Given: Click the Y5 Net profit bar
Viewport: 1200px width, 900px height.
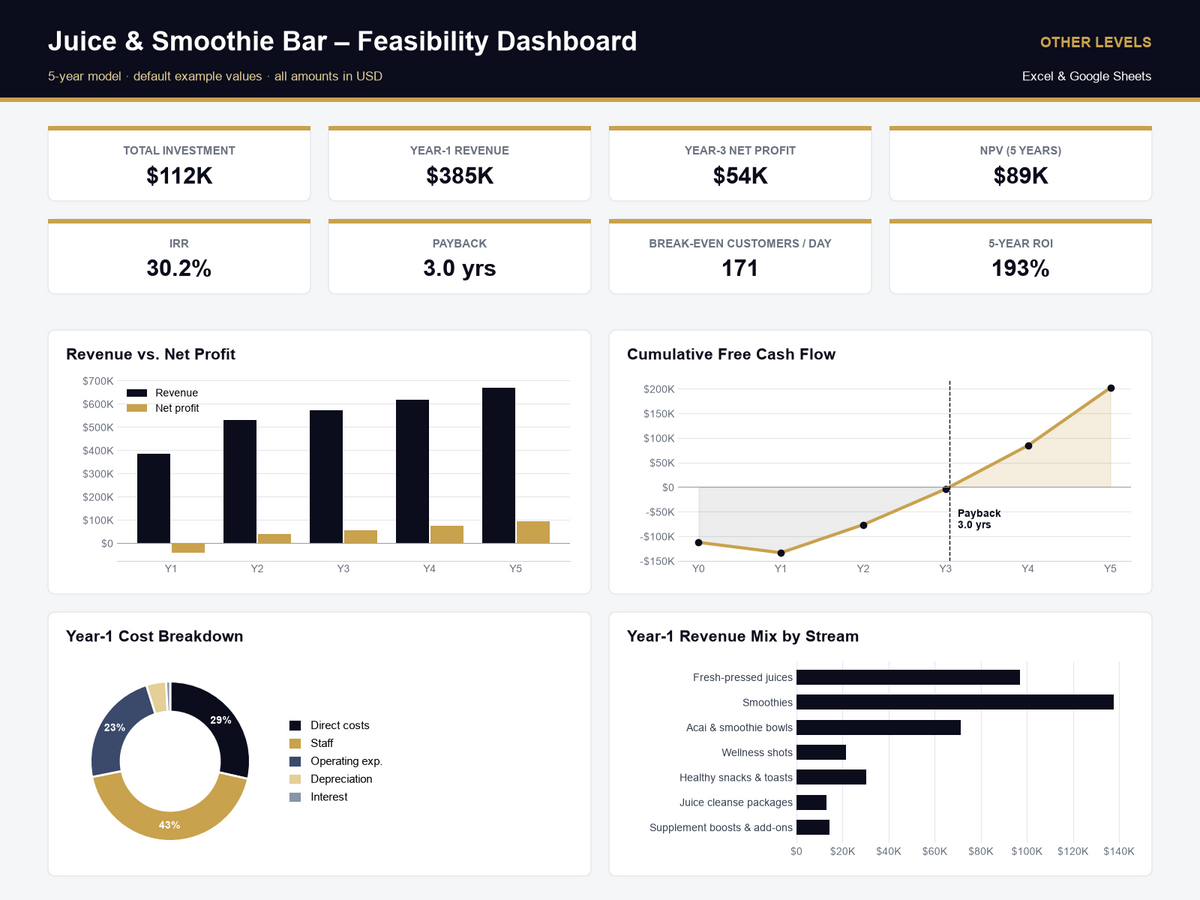Looking at the screenshot, I should [533, 533].
